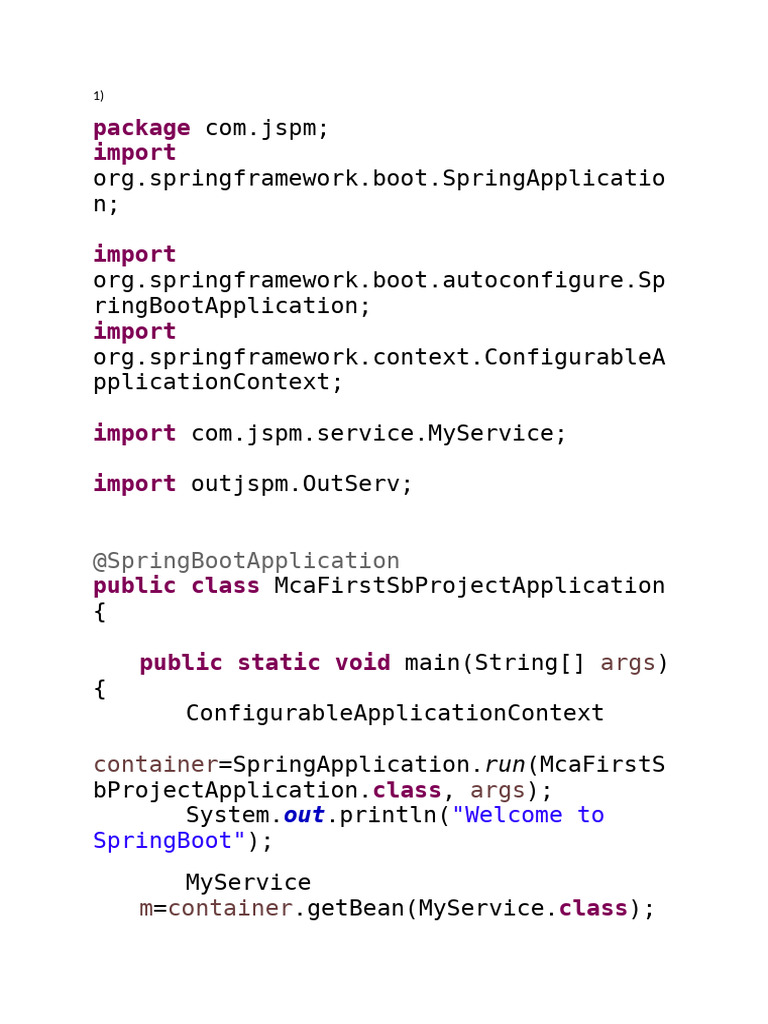Image resolution: width=768 pixels, height=1024 pixels.
Task: Click the "com.jspm;" package name
Action: pyautogui.click(x=267, y=128)
